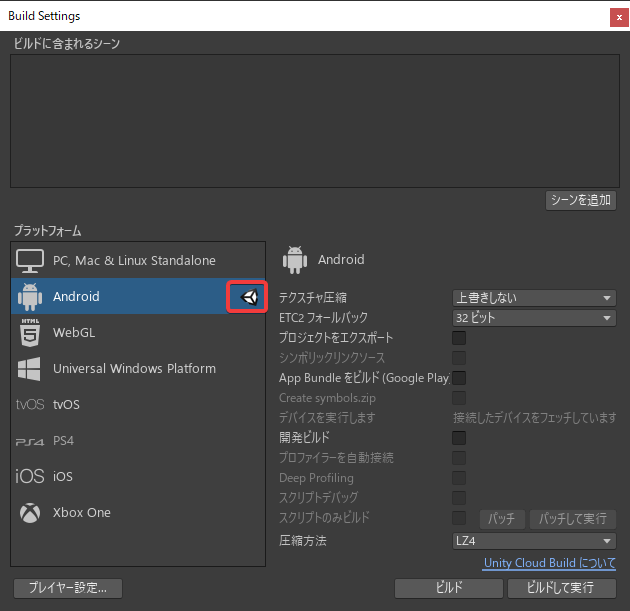The width and height of the screenshot is (630, 611).
Task: Enable プロジェクトをエクスポート checkbox
Action: (x=459, y=338)
